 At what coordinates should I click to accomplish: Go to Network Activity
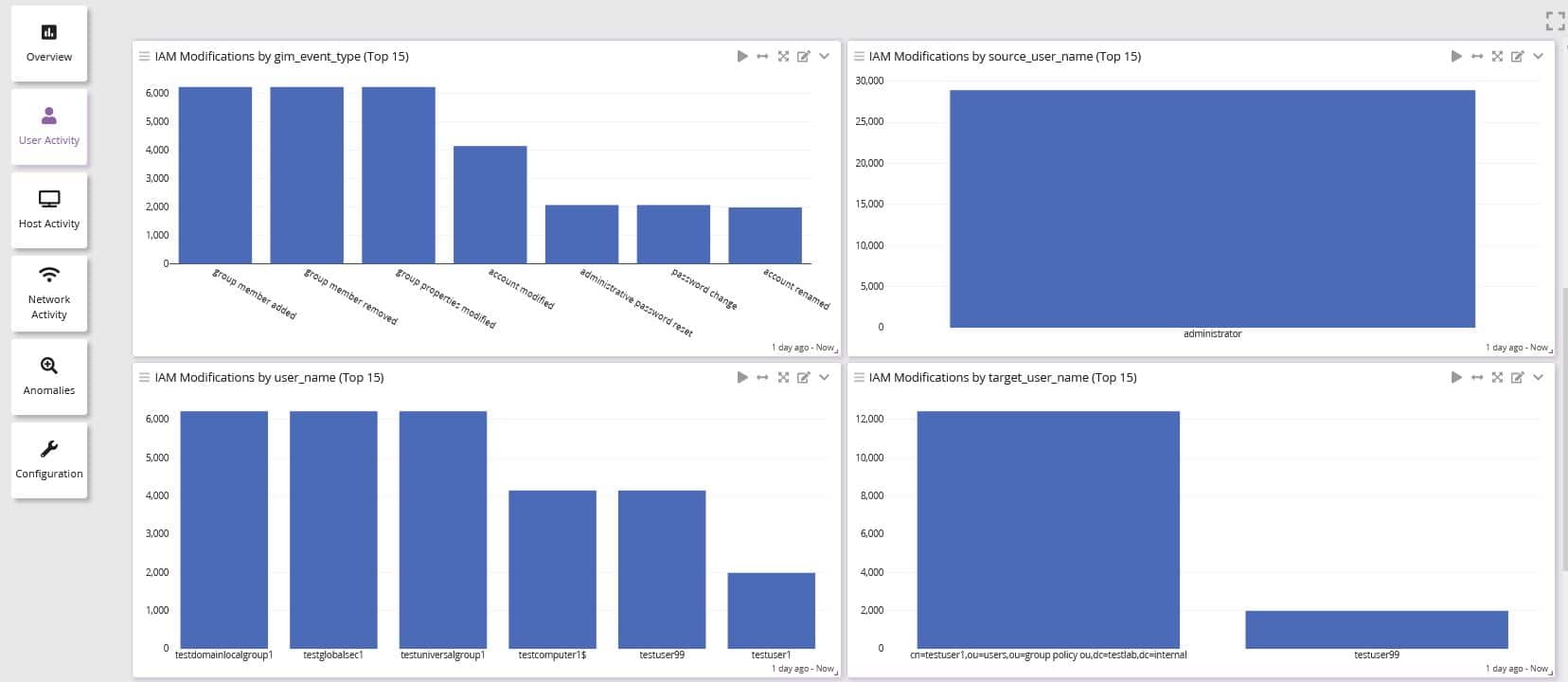click(49, 294)
